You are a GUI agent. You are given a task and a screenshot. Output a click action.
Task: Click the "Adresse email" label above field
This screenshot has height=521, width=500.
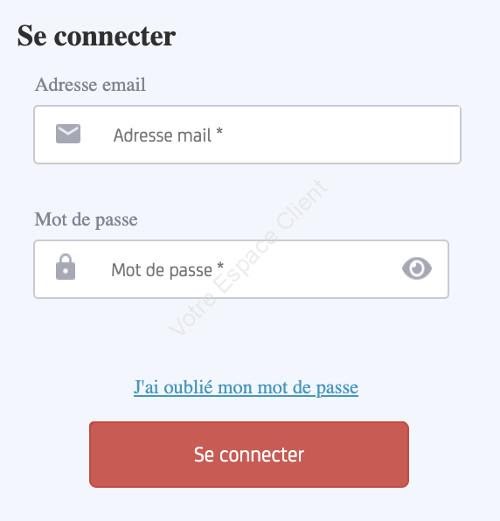90,84
